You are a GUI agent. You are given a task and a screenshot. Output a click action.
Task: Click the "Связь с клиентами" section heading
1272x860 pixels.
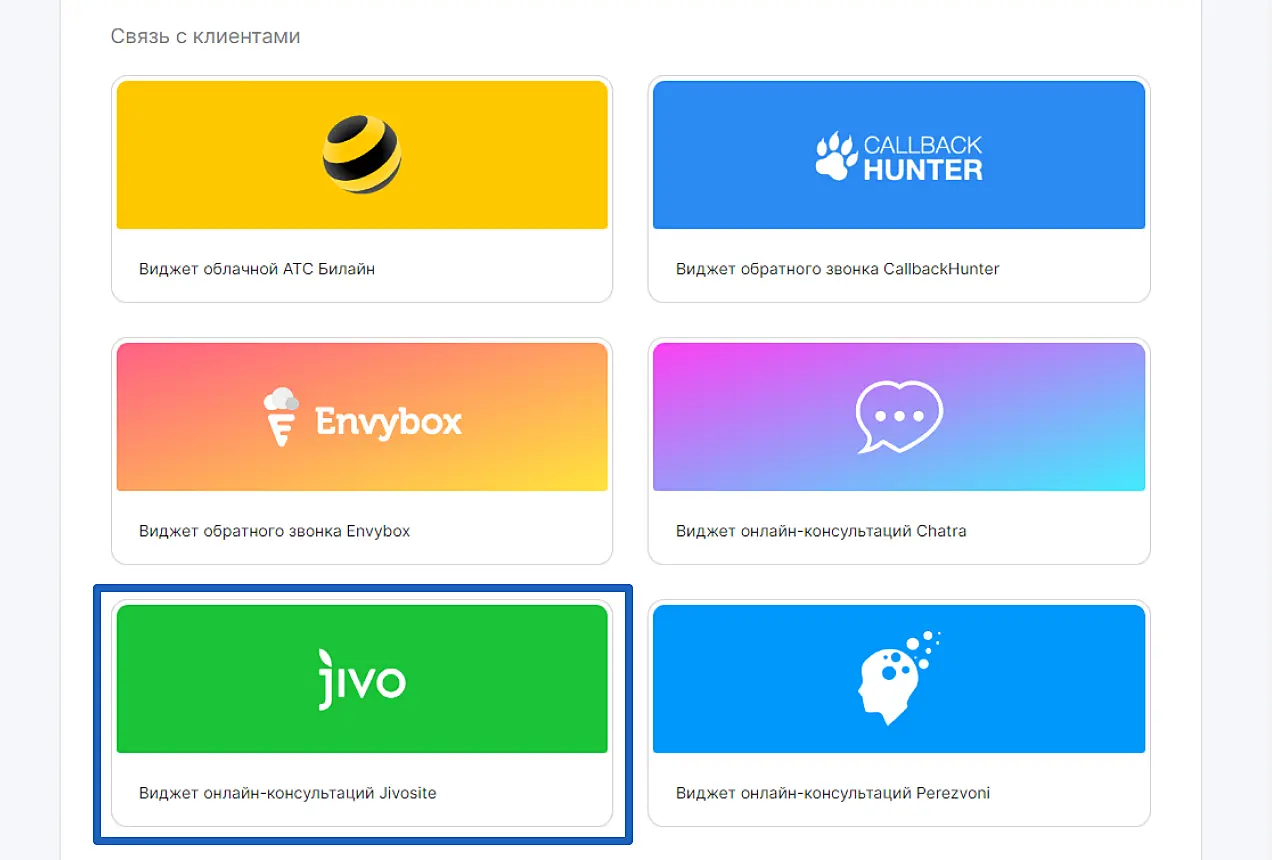coord(205,37)
